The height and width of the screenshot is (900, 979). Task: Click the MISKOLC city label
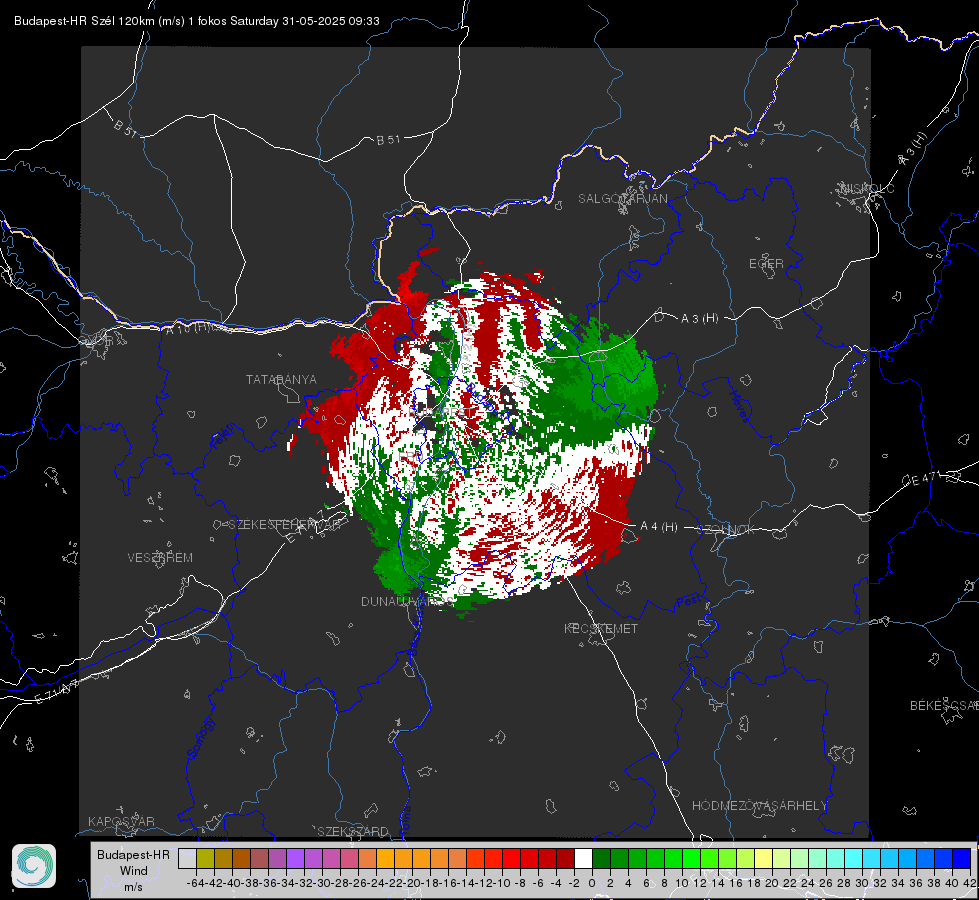[x=867, y=188]
